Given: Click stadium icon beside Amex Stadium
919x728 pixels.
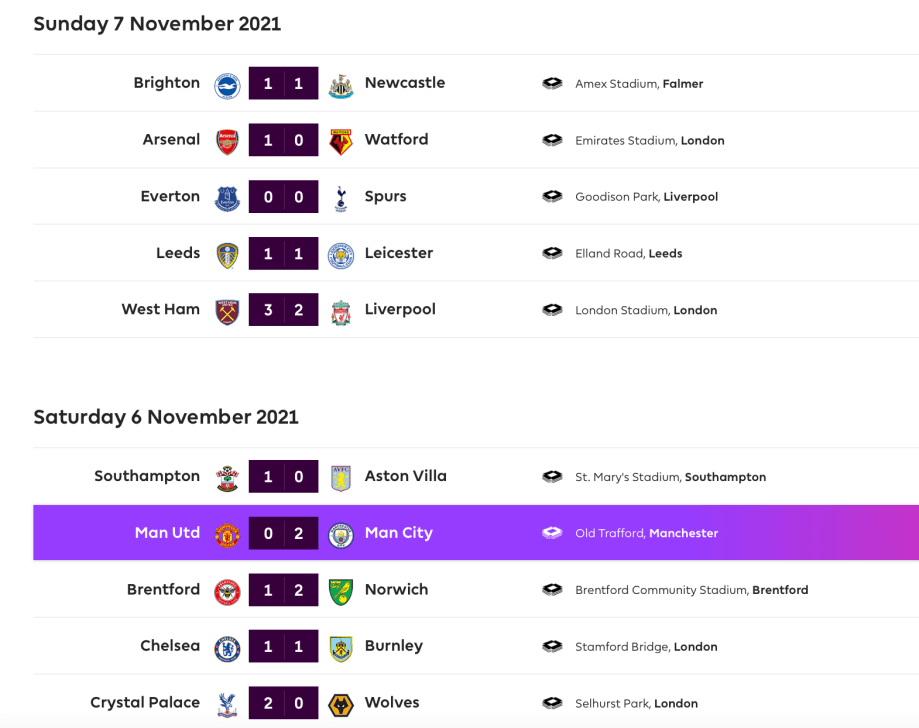Looking at the screenshot, I should click(x=552, y=84).
